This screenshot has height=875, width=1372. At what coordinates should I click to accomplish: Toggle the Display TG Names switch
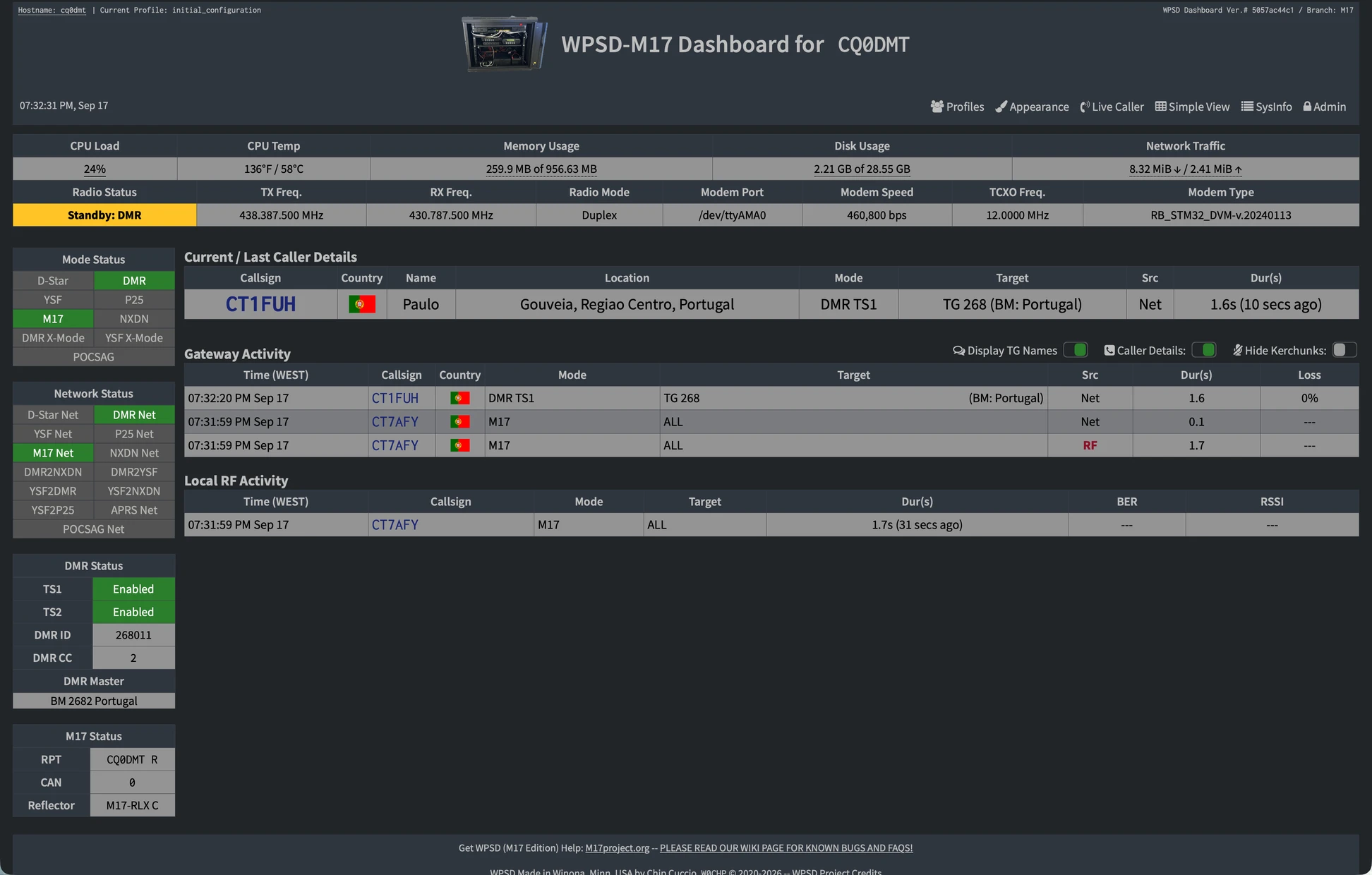[1076, 350]
